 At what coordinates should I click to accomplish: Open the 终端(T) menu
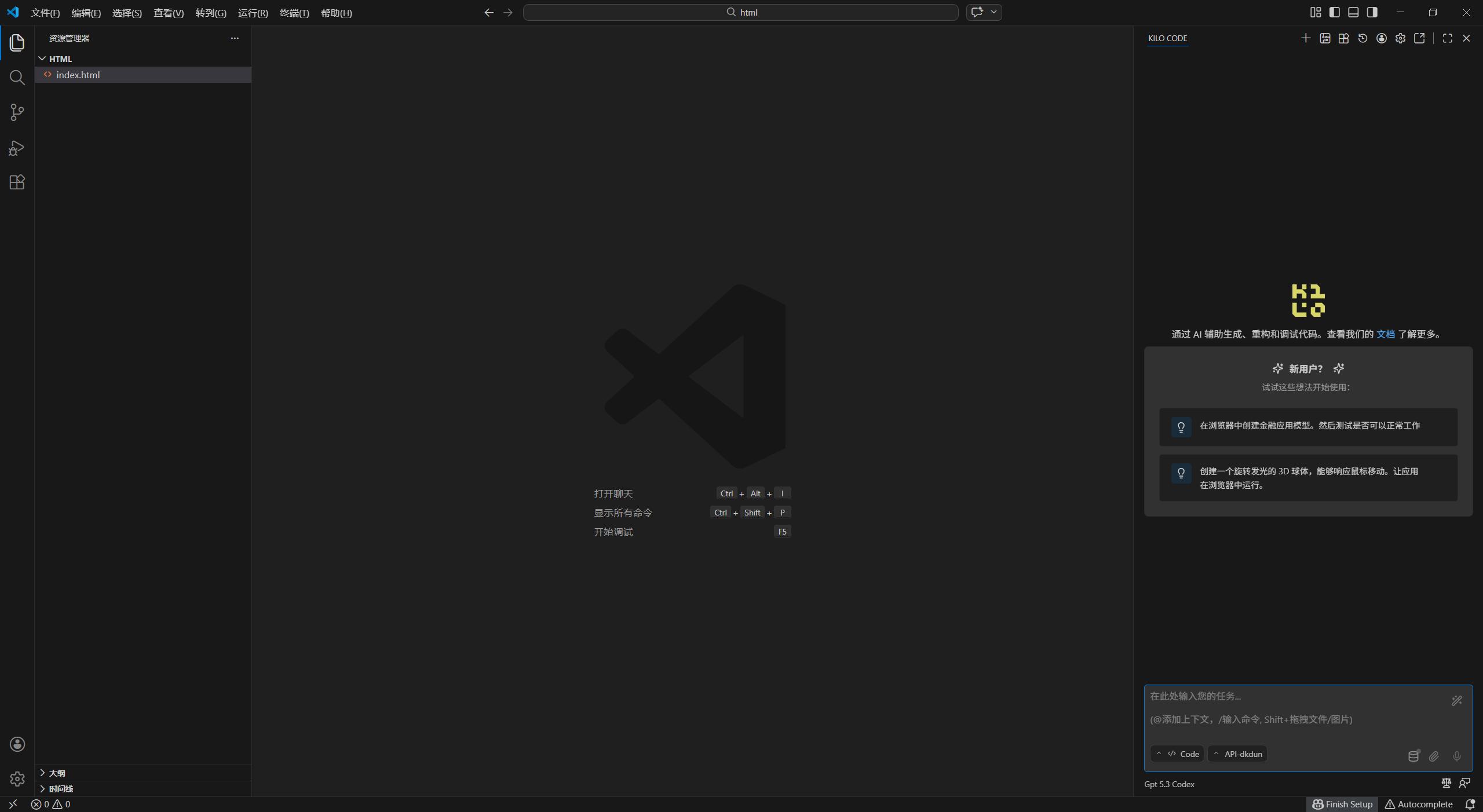click(294, 13)
